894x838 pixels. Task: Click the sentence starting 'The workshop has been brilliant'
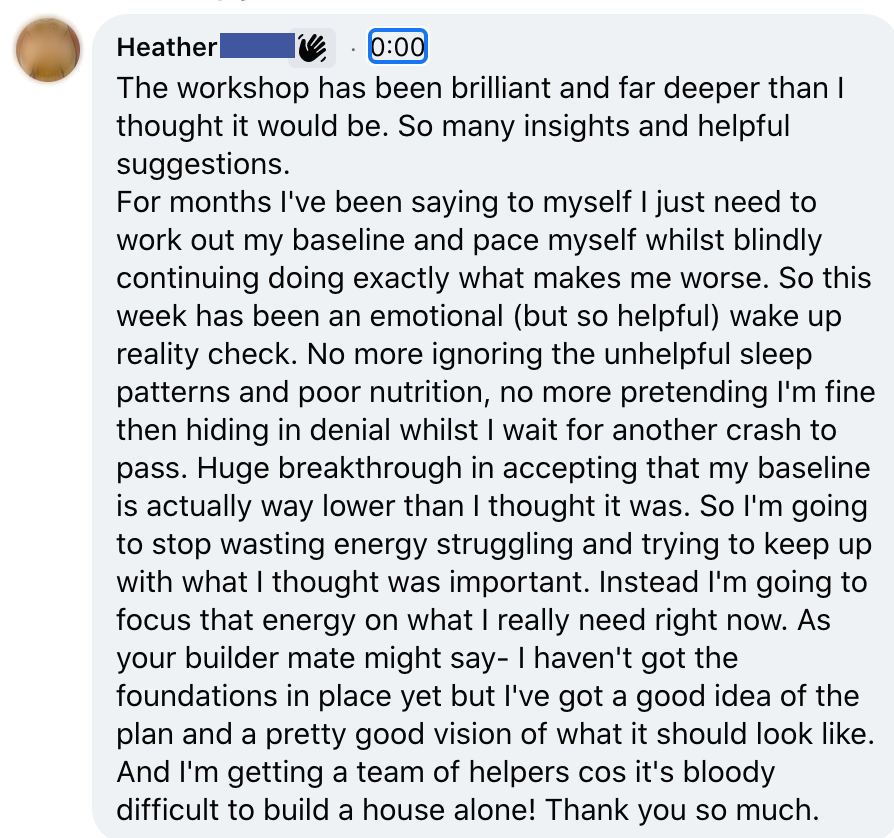point(481,88)
